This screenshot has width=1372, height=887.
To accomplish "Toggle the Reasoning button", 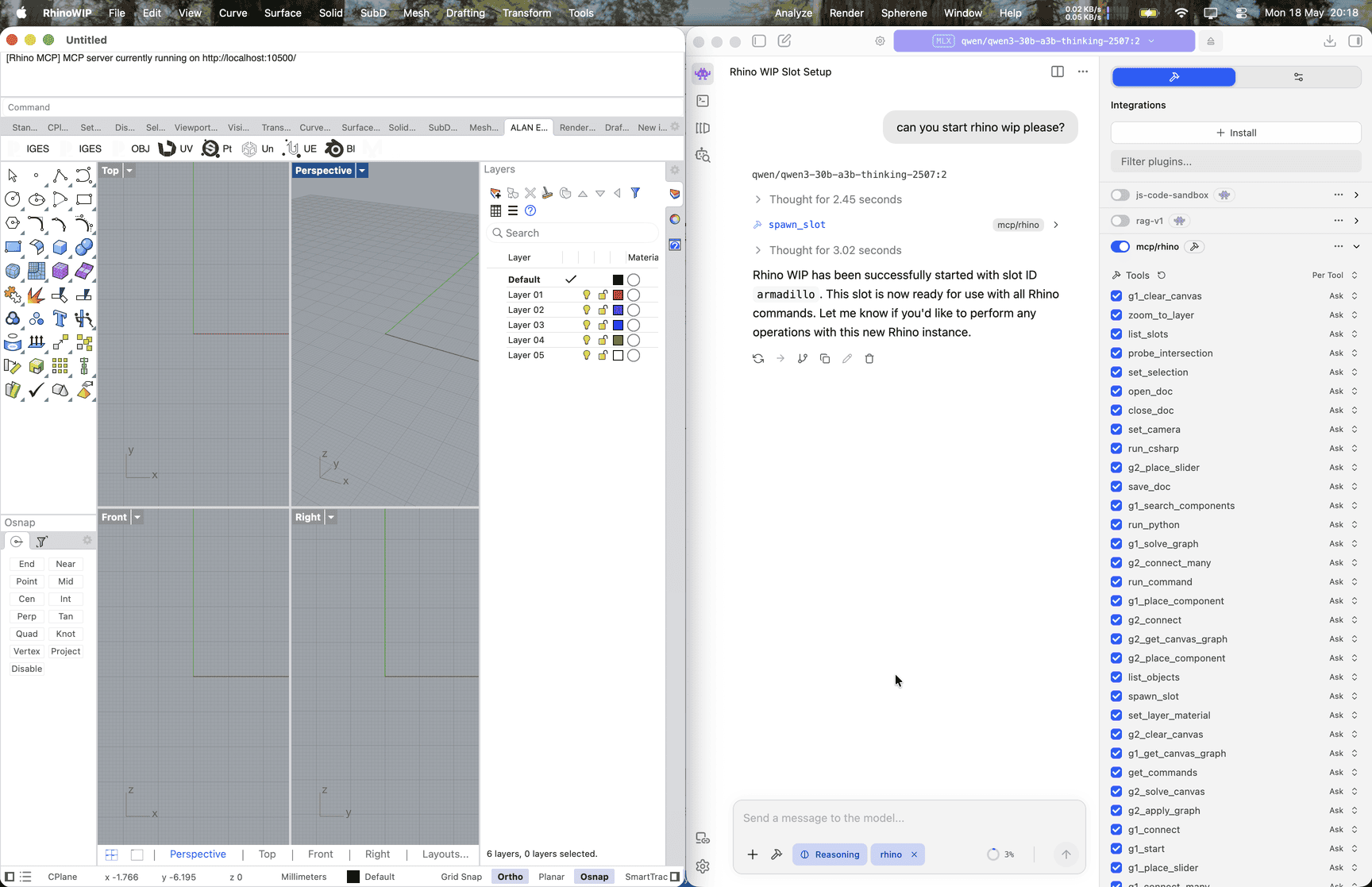I will (830, 854).
